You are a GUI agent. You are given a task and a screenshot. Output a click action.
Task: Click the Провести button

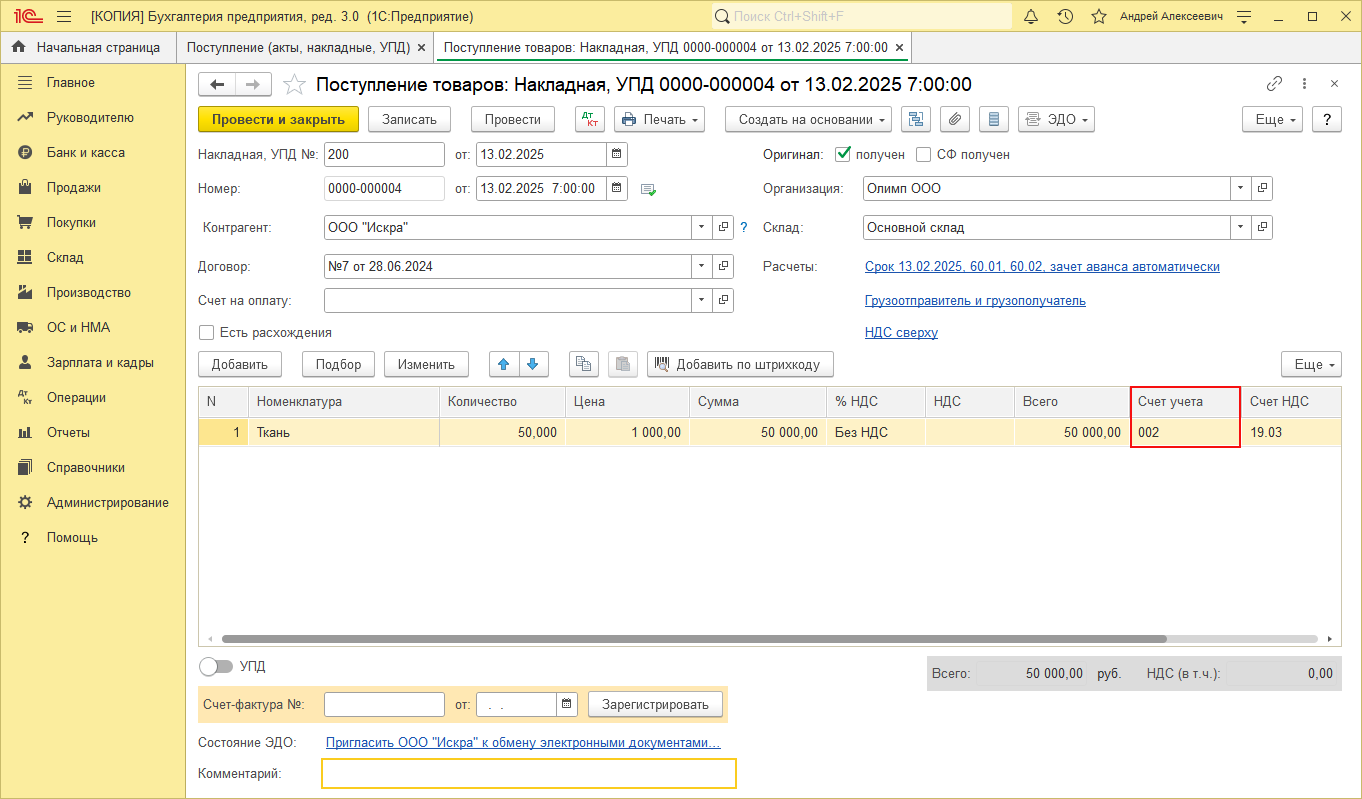point(513,119)
